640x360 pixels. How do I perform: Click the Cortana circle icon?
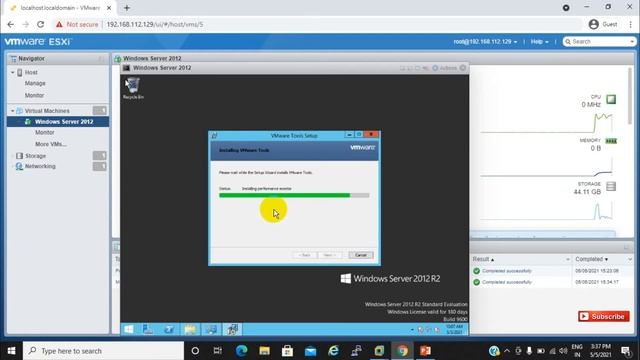tap(195, 351)
